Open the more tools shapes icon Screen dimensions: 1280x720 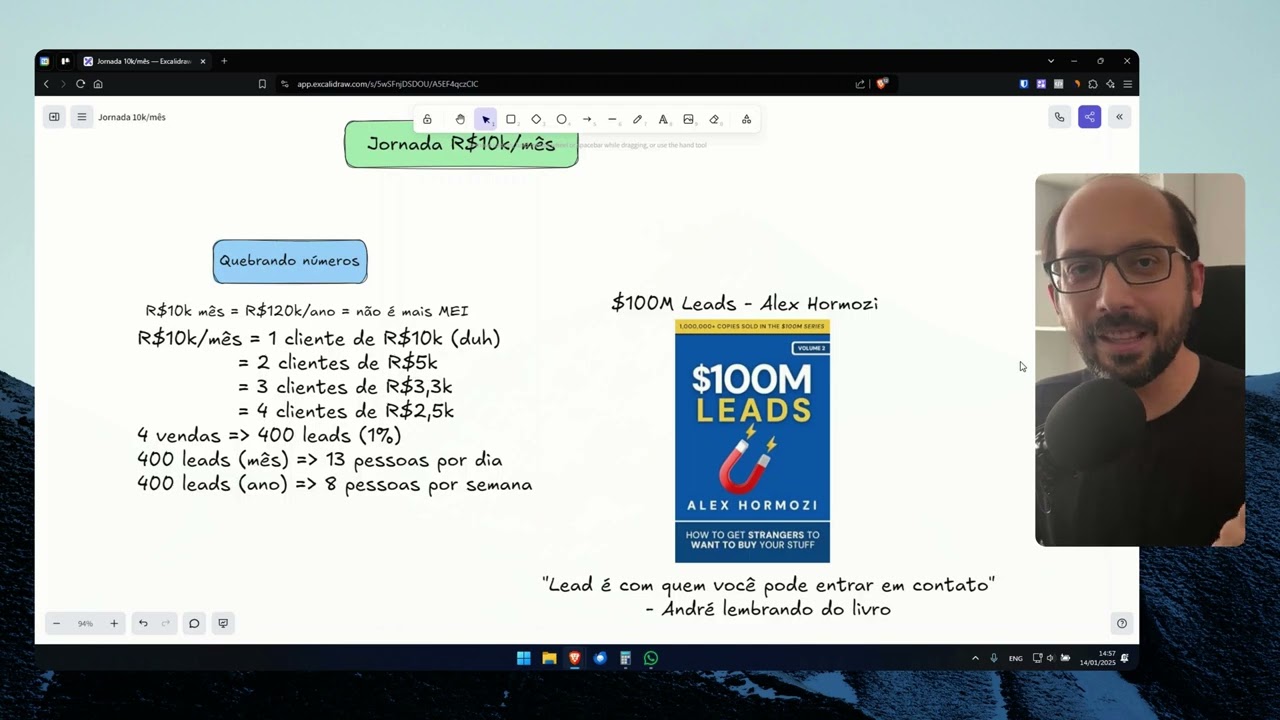pos(746,119)
